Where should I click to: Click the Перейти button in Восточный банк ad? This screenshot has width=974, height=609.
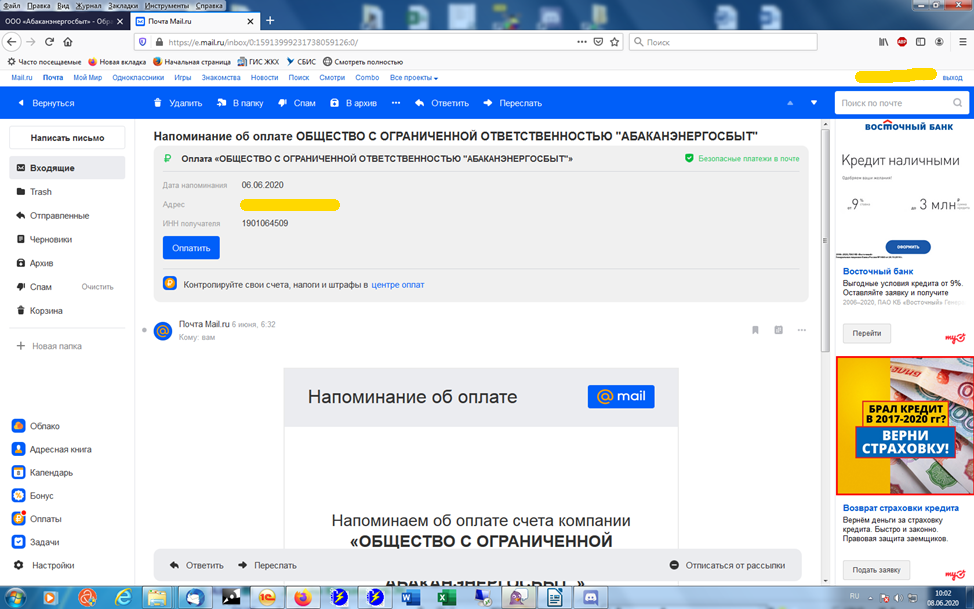(867, 333)
